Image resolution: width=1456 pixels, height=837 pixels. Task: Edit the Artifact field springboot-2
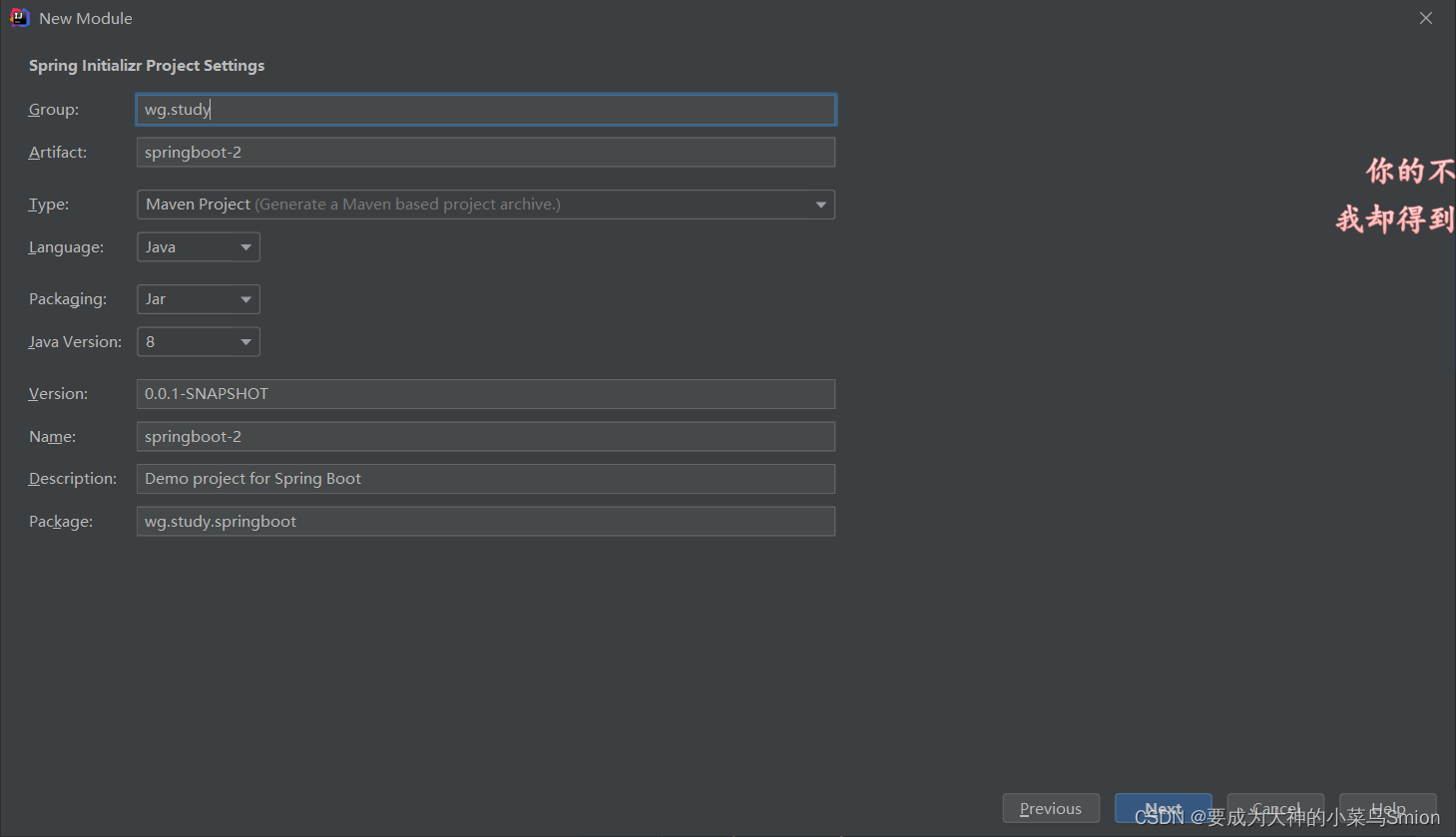[x=486, y=153]
